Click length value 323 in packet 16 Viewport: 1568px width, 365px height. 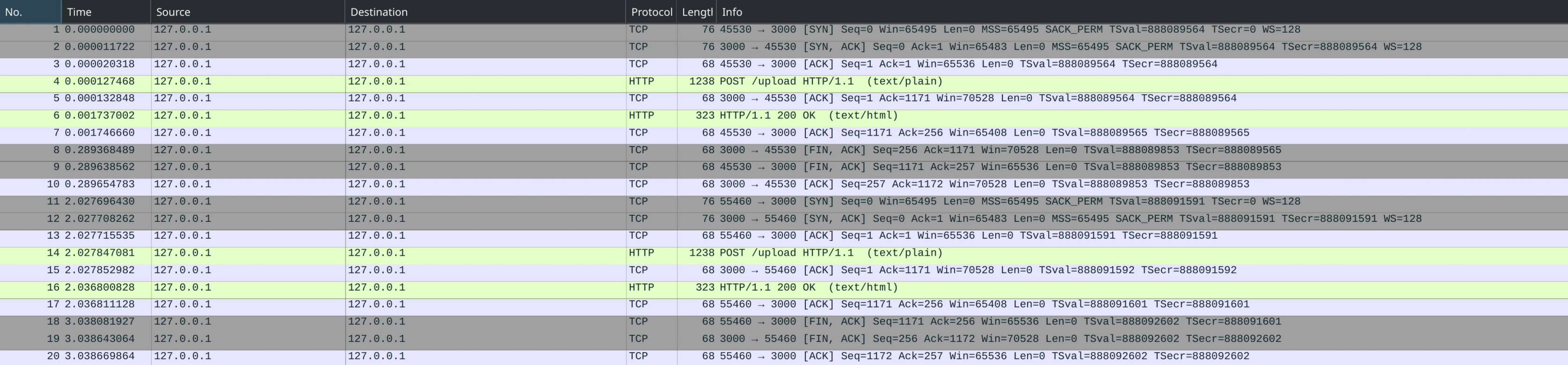[x=705, y=287]
